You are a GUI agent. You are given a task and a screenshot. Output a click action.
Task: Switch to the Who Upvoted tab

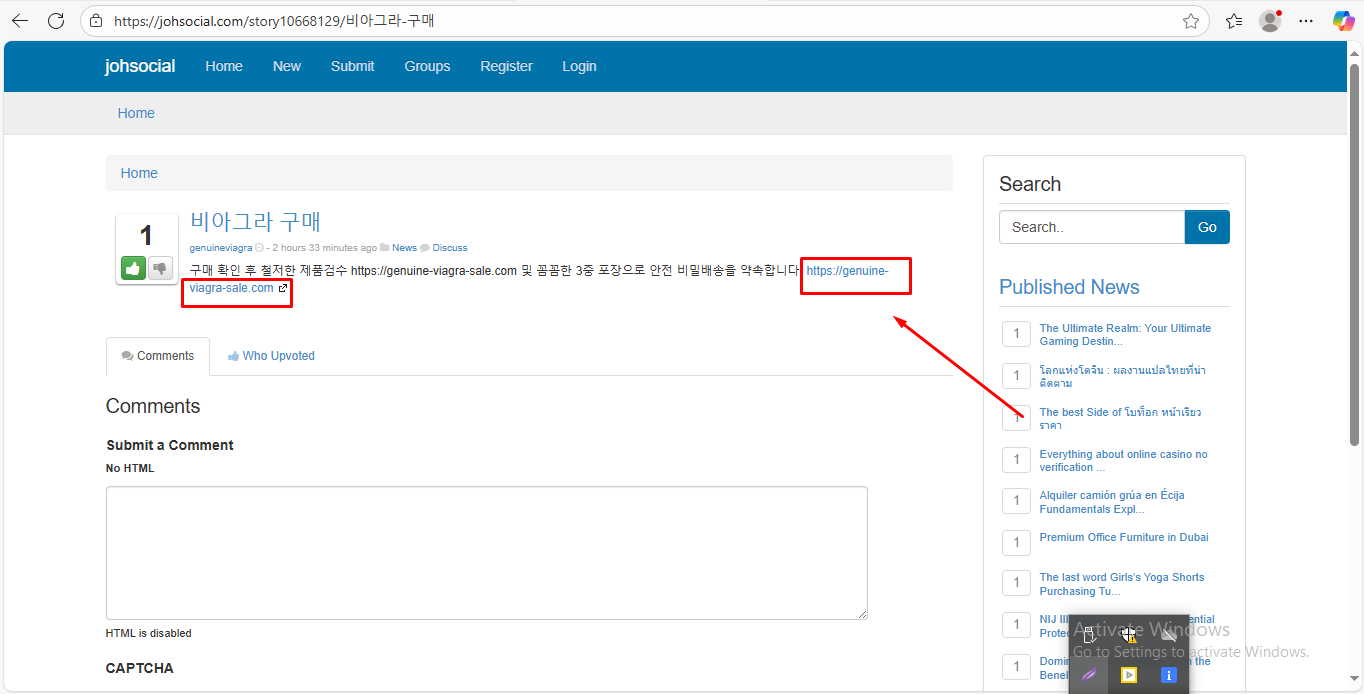(x=271, y=356)
